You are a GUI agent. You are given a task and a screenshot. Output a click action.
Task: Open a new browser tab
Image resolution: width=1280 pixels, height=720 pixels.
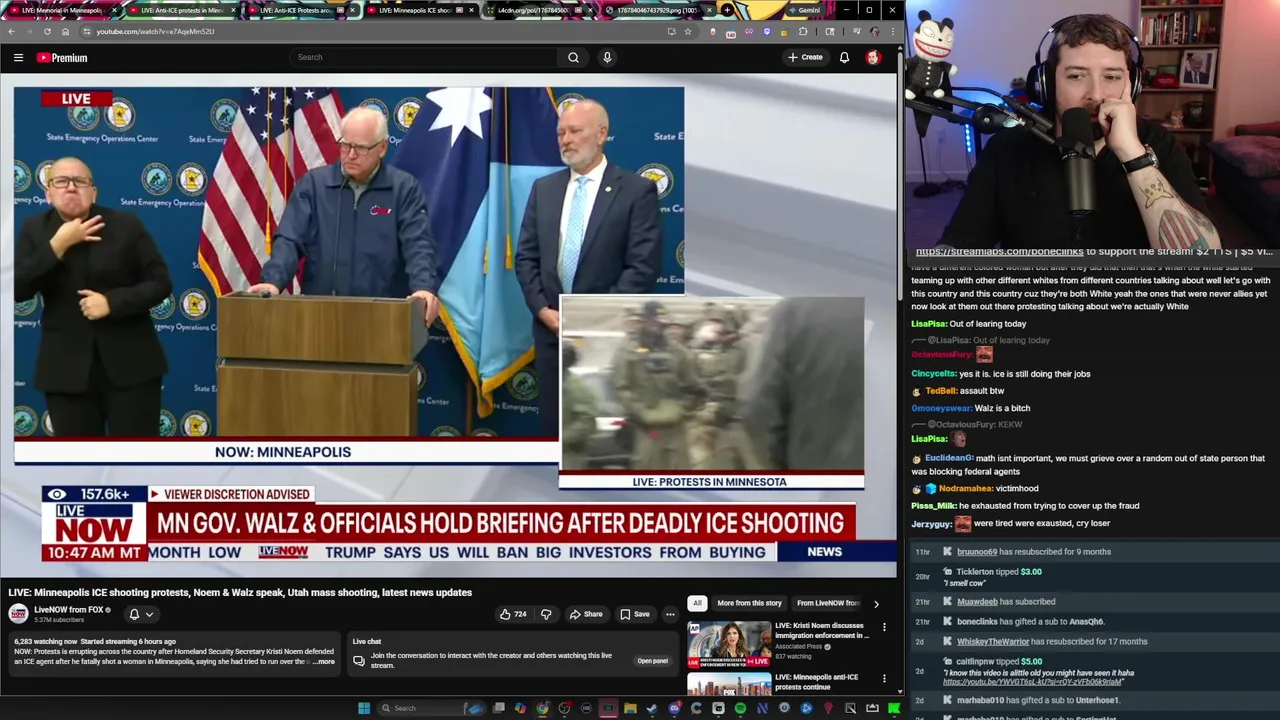click(x=727, y=10)
